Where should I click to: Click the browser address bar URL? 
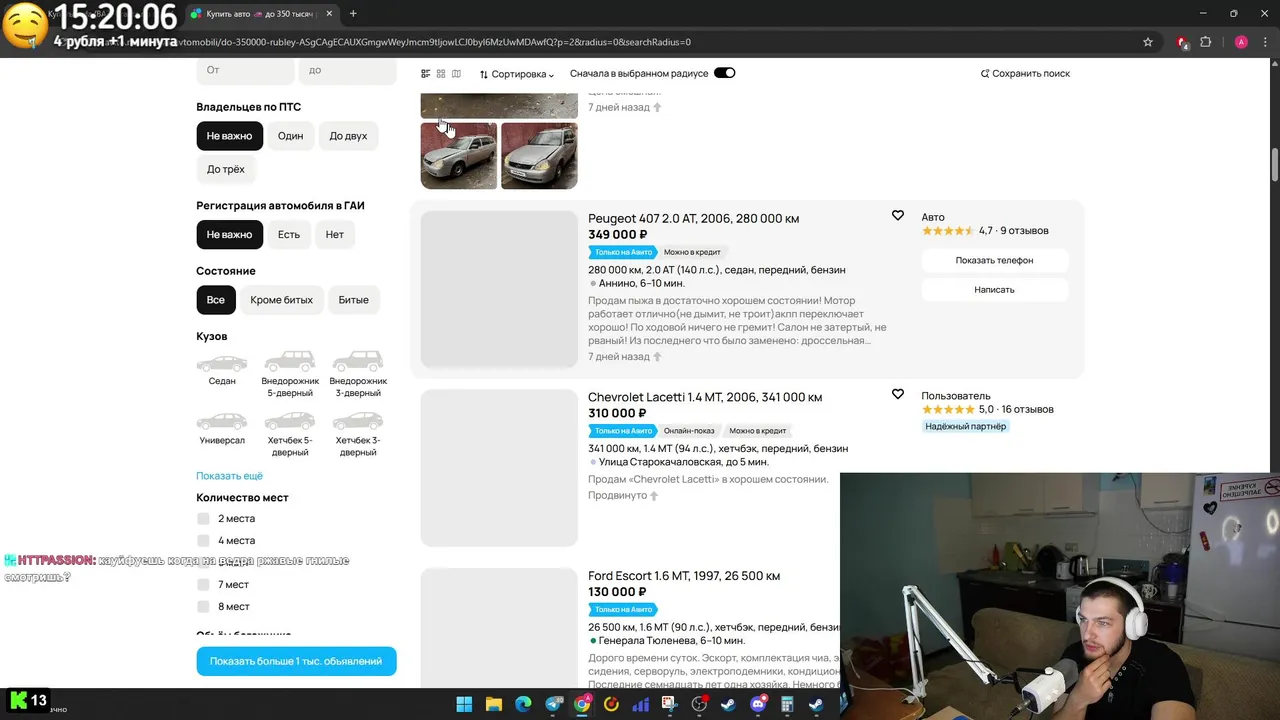[600, 42]
